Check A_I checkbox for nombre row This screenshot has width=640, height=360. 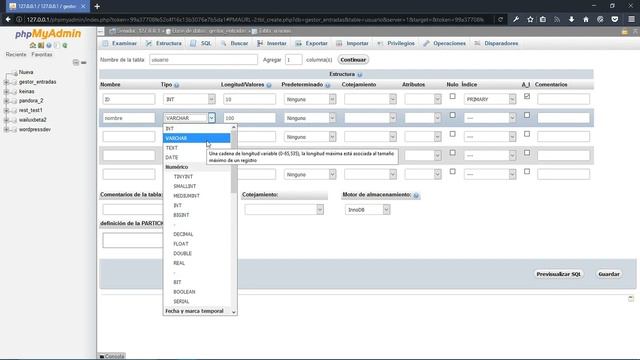[527, 115]
